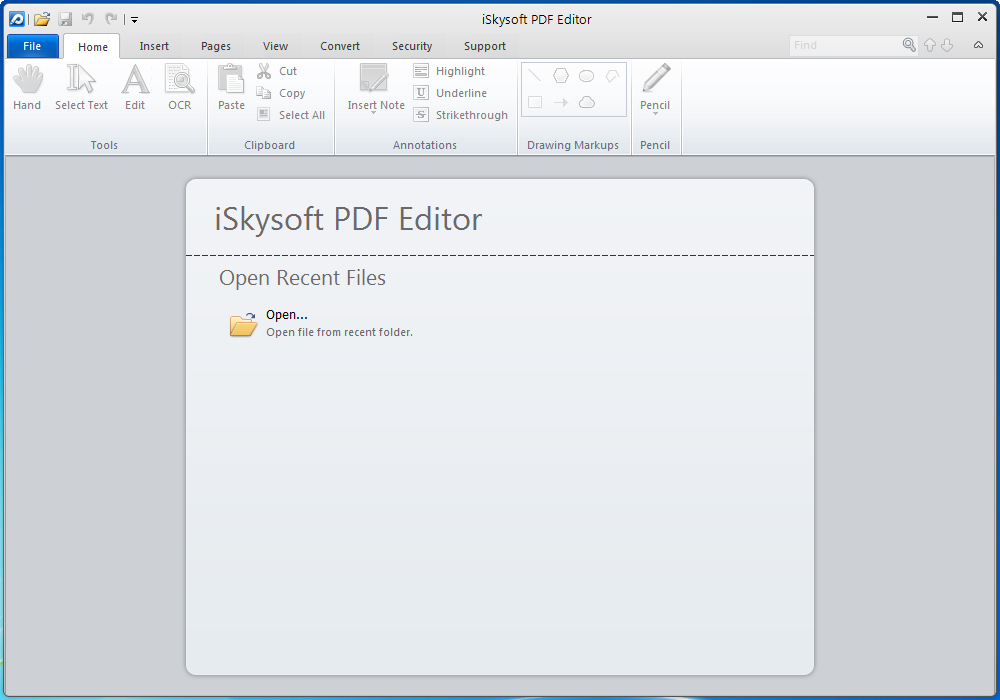Select the arrow drawing markup
The height and width of the screenshot is (700, 1000).
pos(561,101)
